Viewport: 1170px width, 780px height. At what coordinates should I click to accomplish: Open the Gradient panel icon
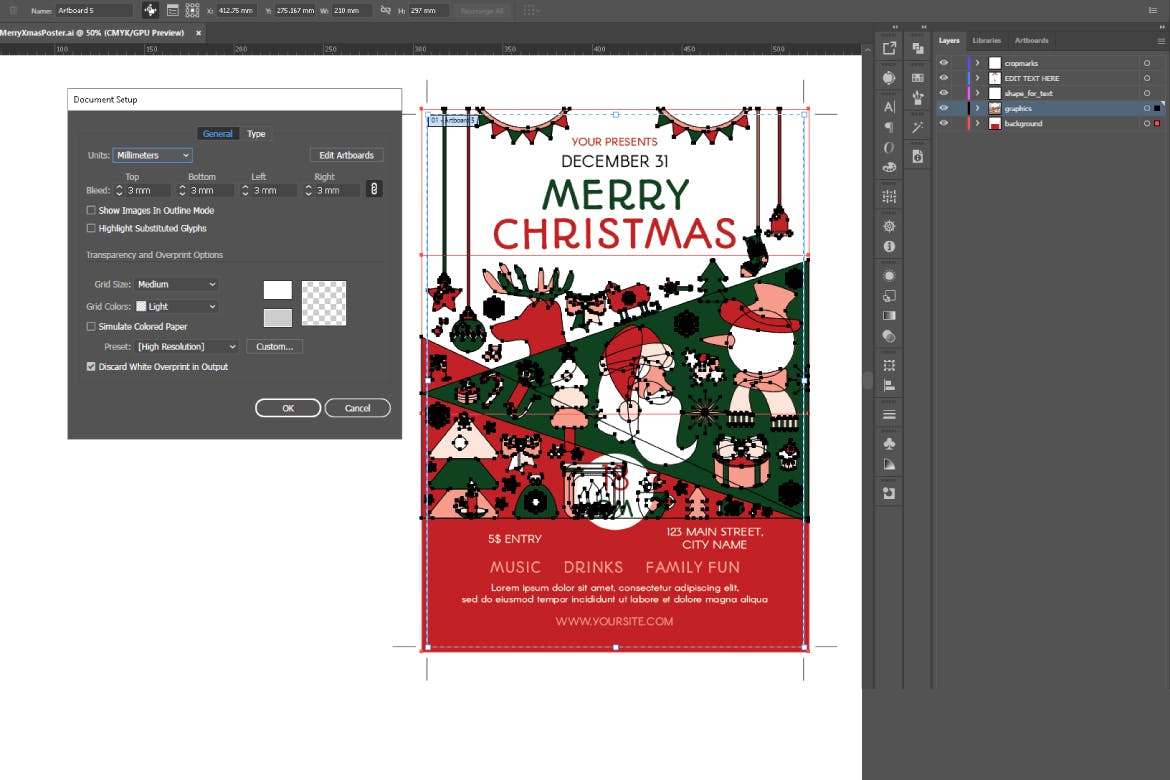pyautogui.click(x=889, y=316)
